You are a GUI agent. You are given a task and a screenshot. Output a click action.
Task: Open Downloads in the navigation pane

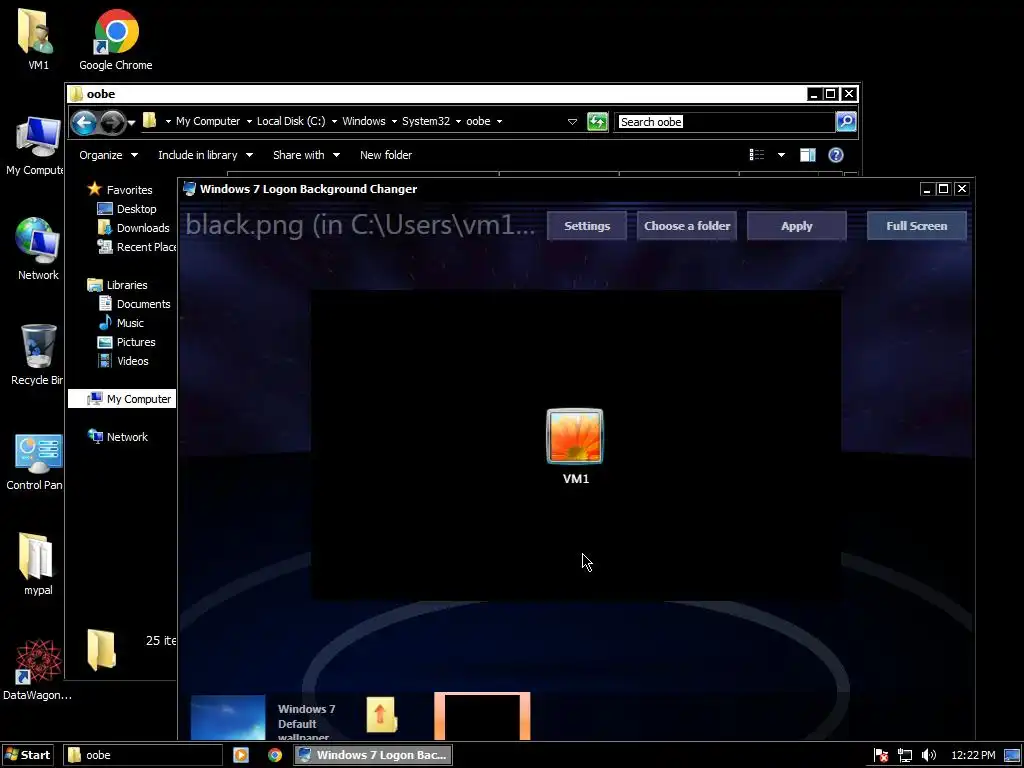[x=133, y=228]
